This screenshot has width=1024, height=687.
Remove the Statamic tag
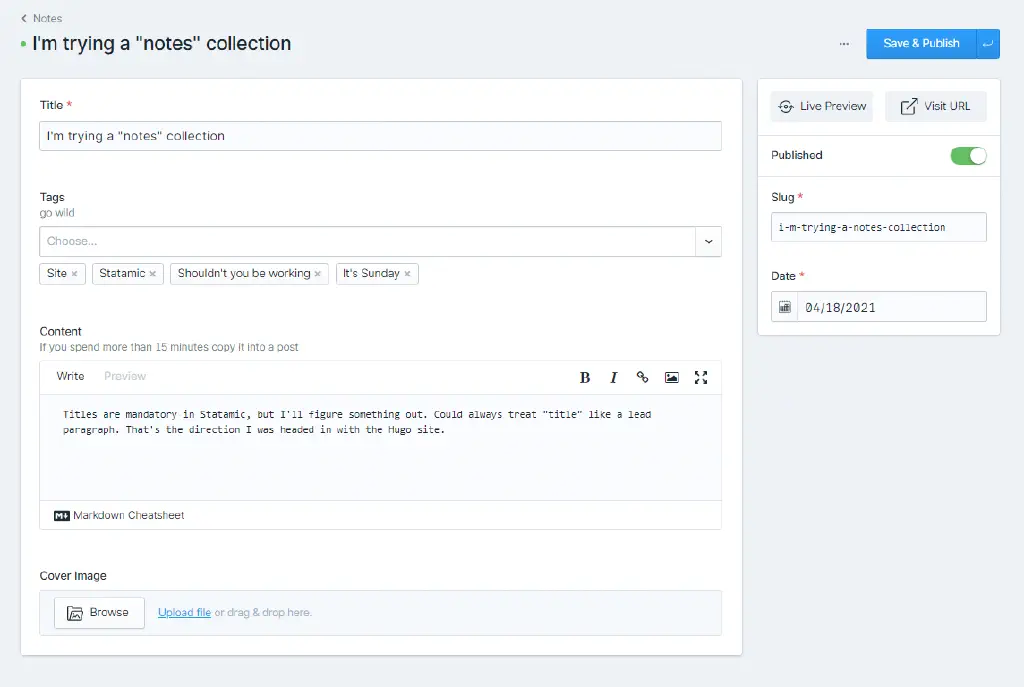[x=152, y=274]
